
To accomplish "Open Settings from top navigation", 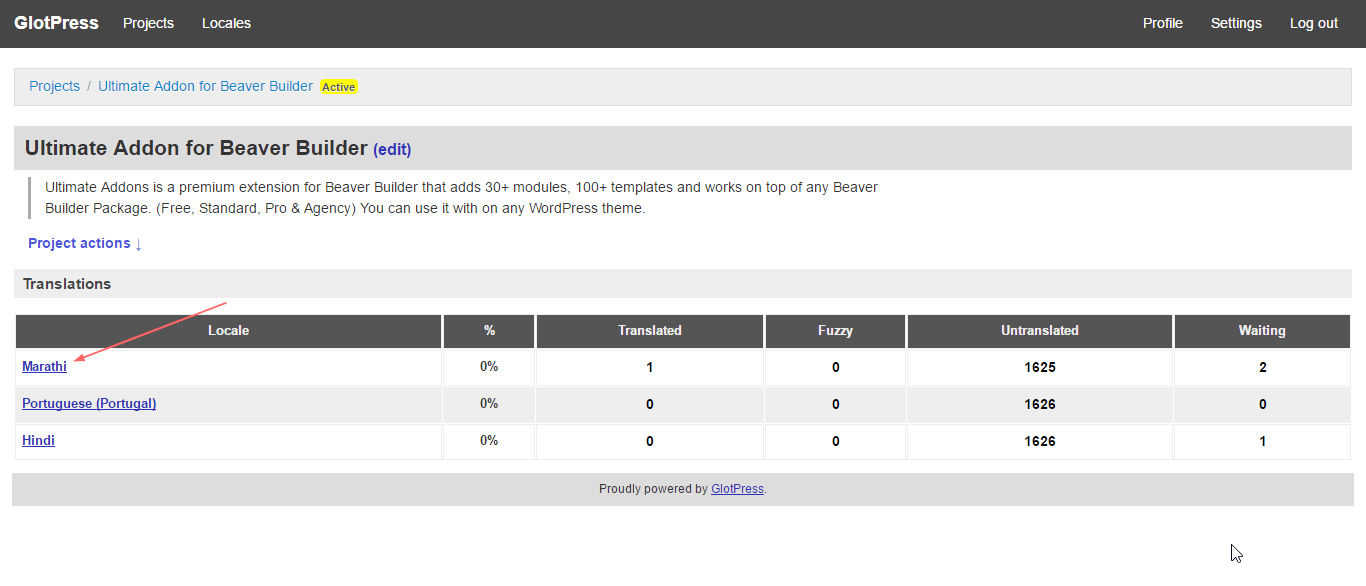I will [1236, 23].
